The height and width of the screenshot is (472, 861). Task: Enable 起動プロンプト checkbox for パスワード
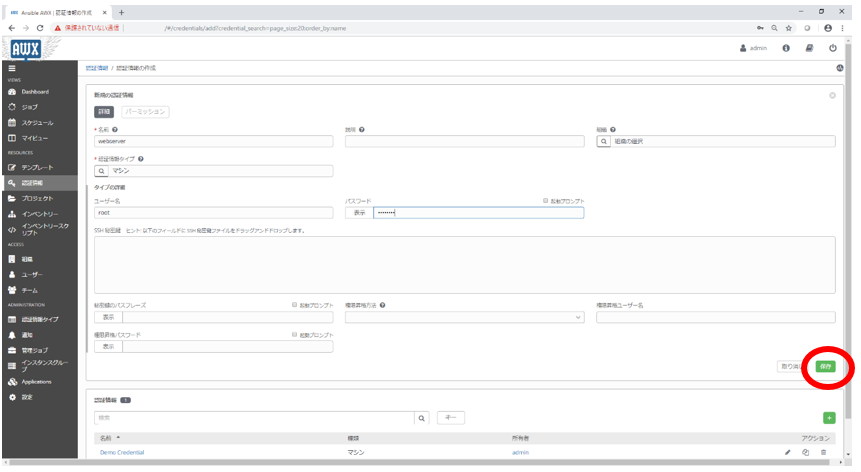(546, 201)
